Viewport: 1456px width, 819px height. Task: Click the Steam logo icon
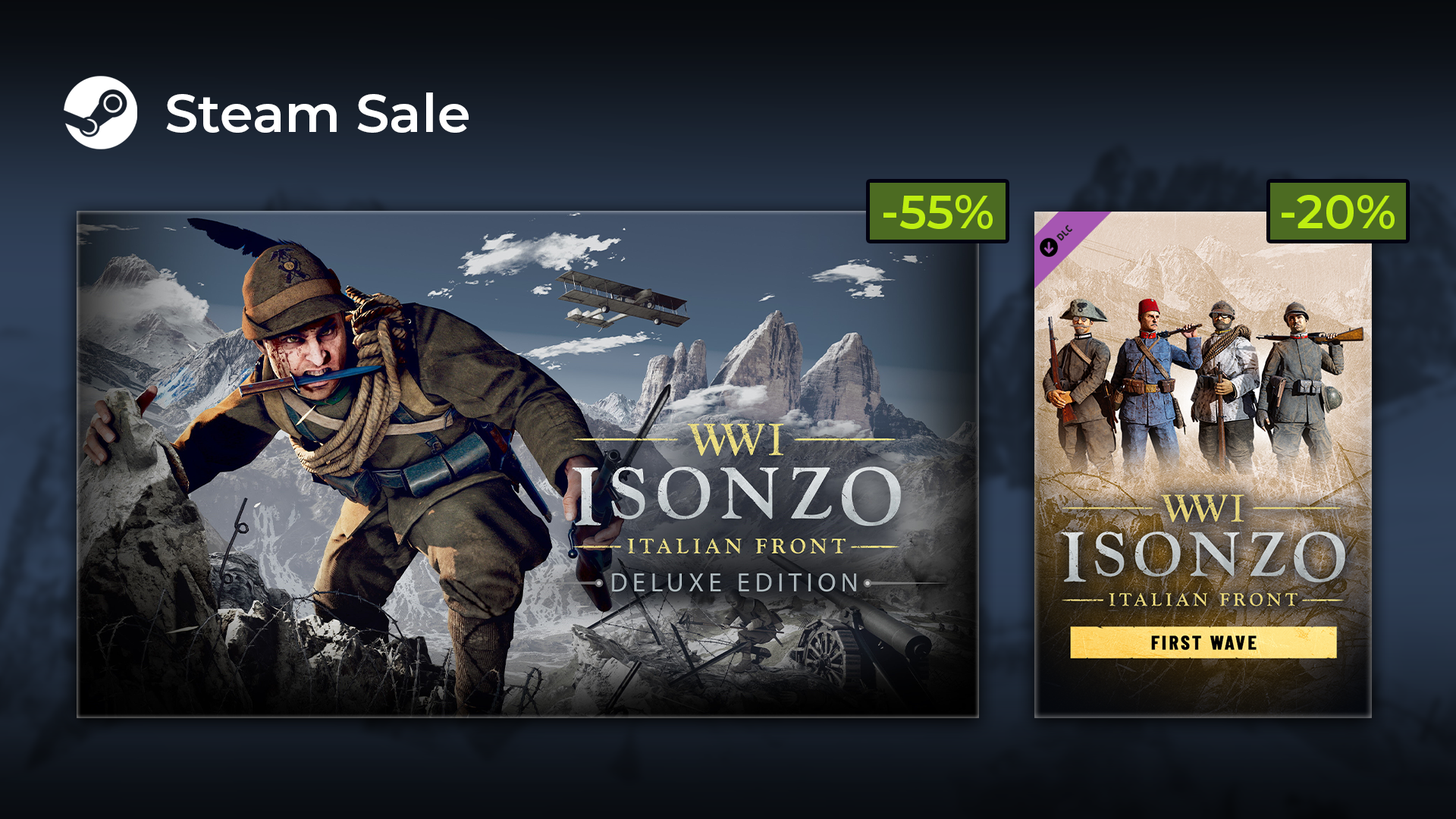pyautogui.click(x=100, y=112)
